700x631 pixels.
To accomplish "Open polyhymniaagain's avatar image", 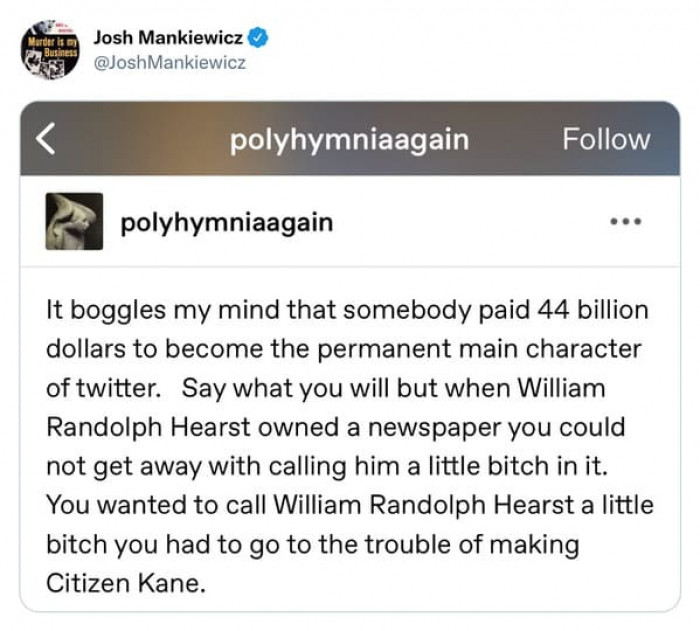I will [74, 221].
